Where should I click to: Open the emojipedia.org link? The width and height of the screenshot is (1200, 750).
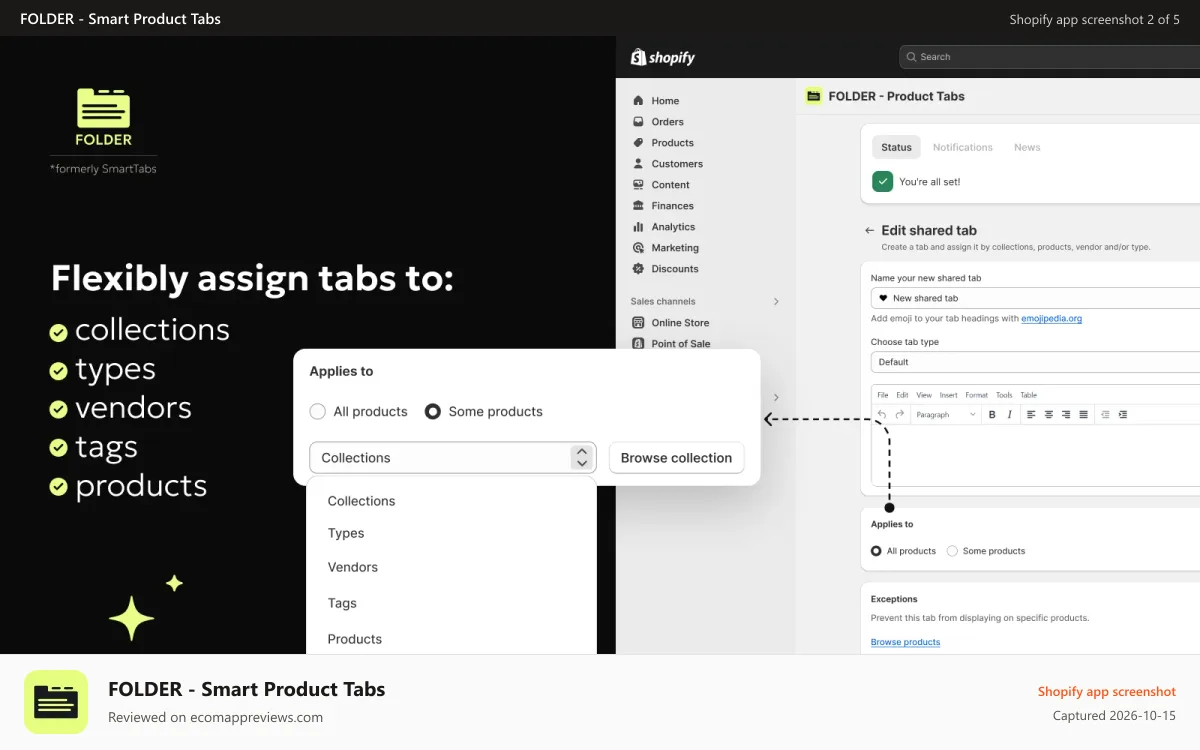(x=1051, y=319)
